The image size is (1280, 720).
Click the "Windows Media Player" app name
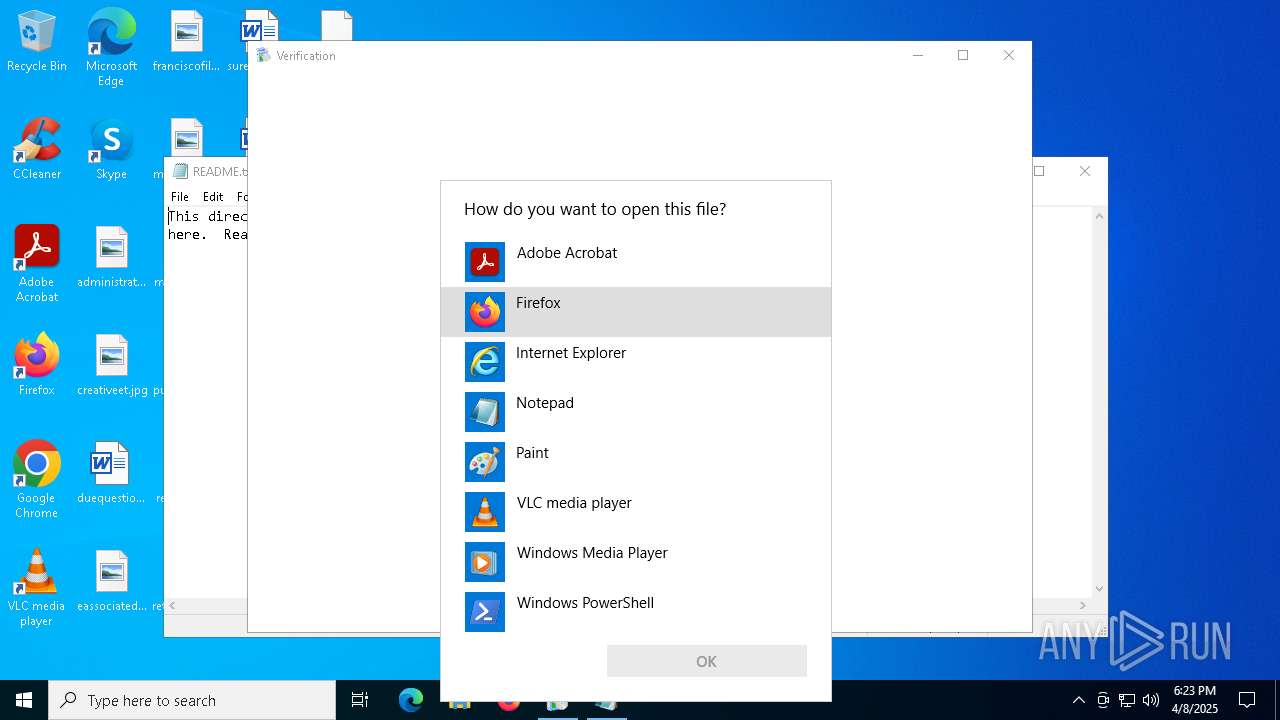[592, 553]
